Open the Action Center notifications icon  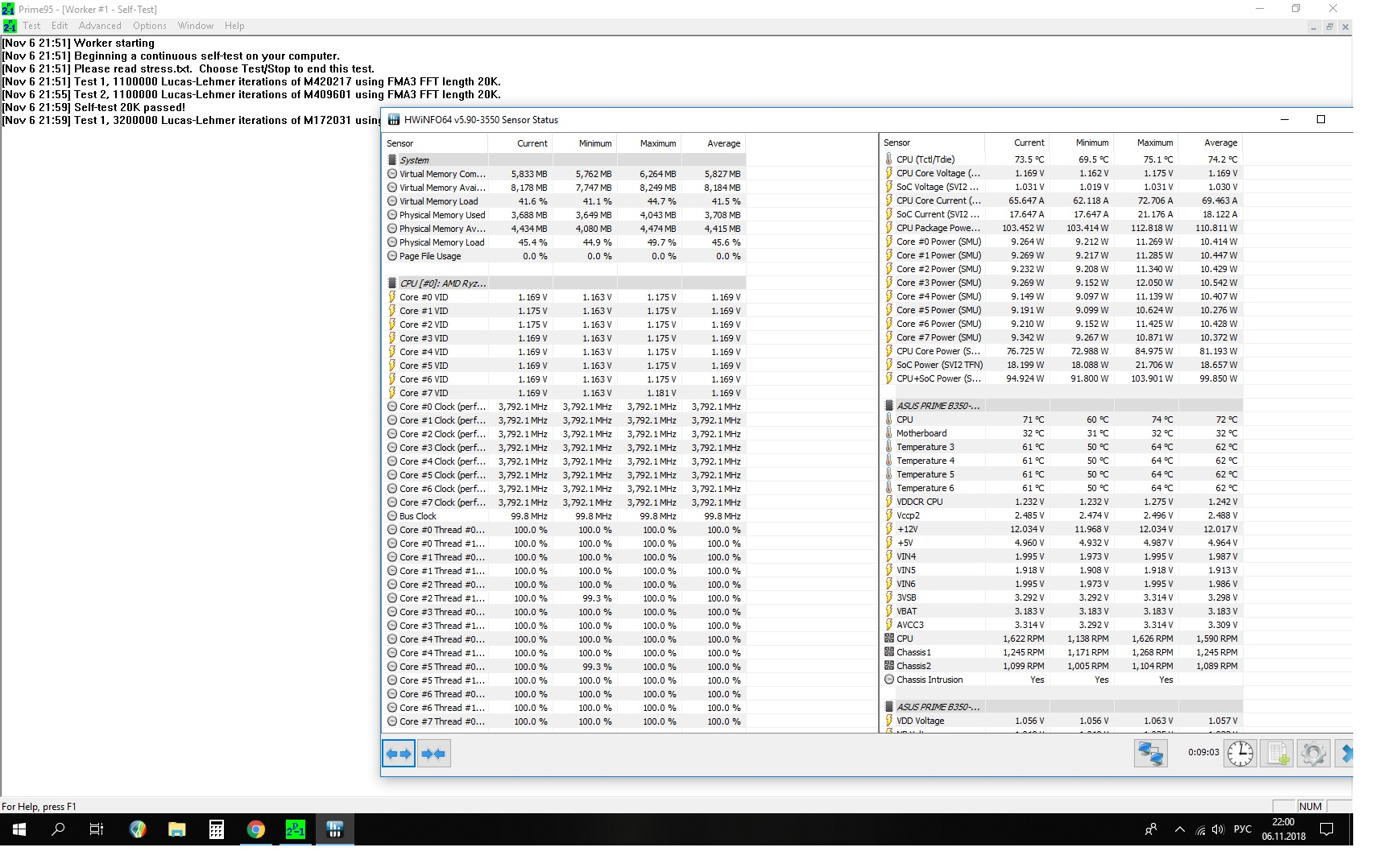1327,829
